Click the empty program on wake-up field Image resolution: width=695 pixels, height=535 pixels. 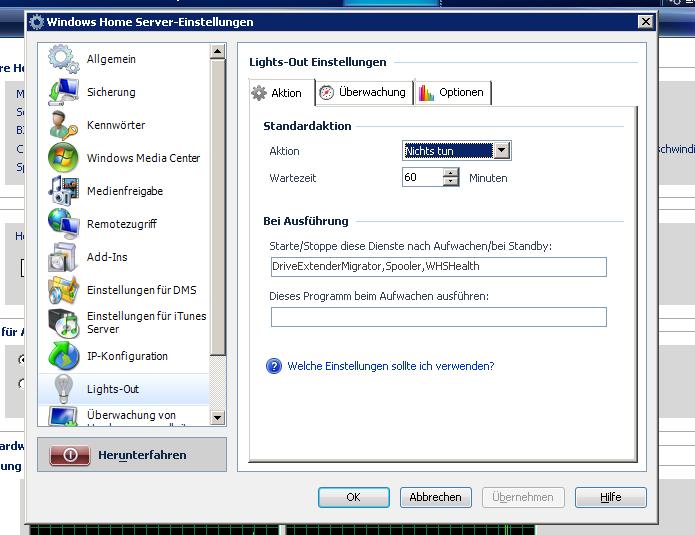(x=439, y=317)
